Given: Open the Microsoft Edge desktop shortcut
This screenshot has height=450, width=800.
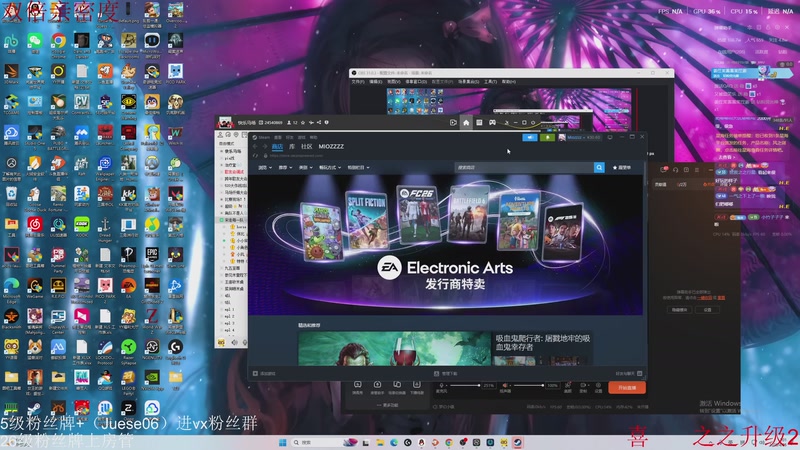Looking at the screenshot, I should coord(11,289).
